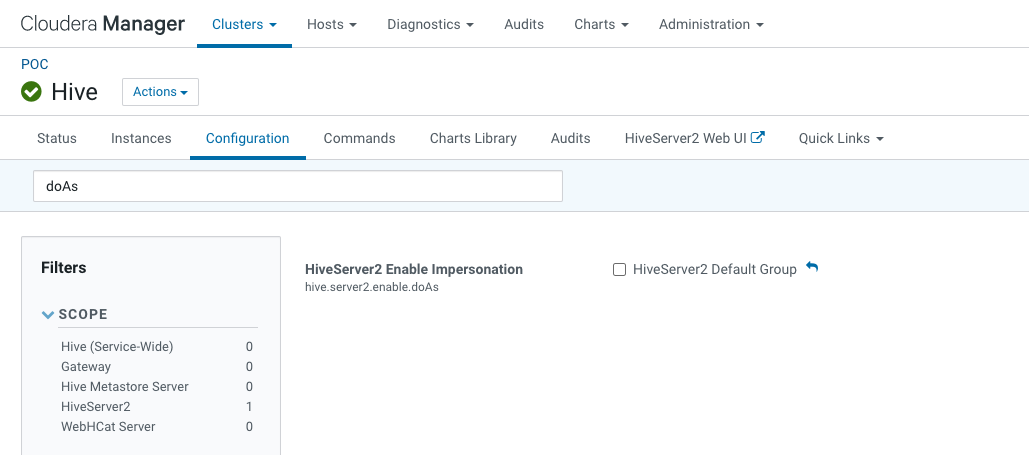Viewport: 1029px width, 455px height.
Task: Go to Audits in the top navigation bar
Action: coord(524,24)
